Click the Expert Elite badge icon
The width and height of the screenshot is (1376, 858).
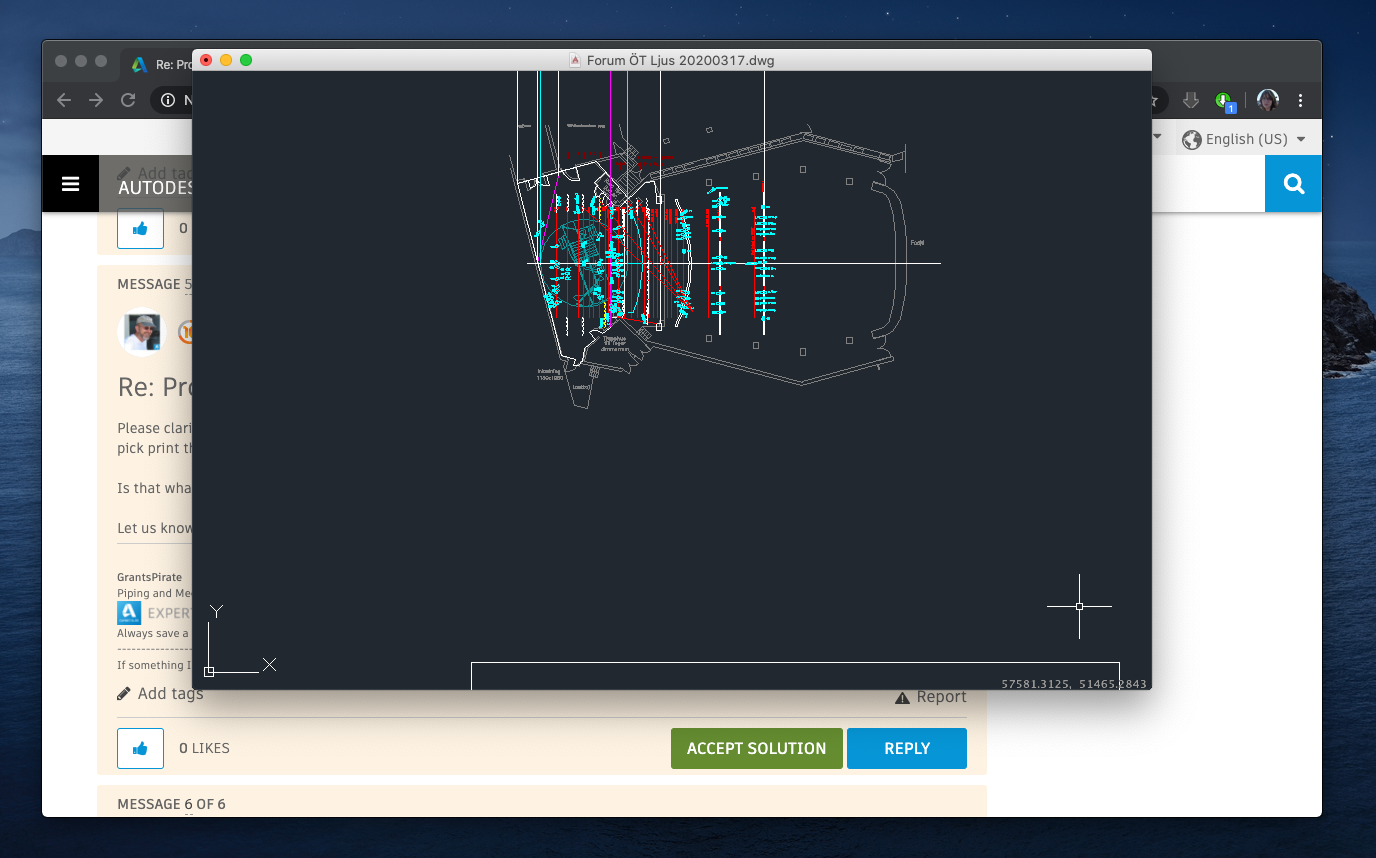pyautogui.click(x=129, y=613)
